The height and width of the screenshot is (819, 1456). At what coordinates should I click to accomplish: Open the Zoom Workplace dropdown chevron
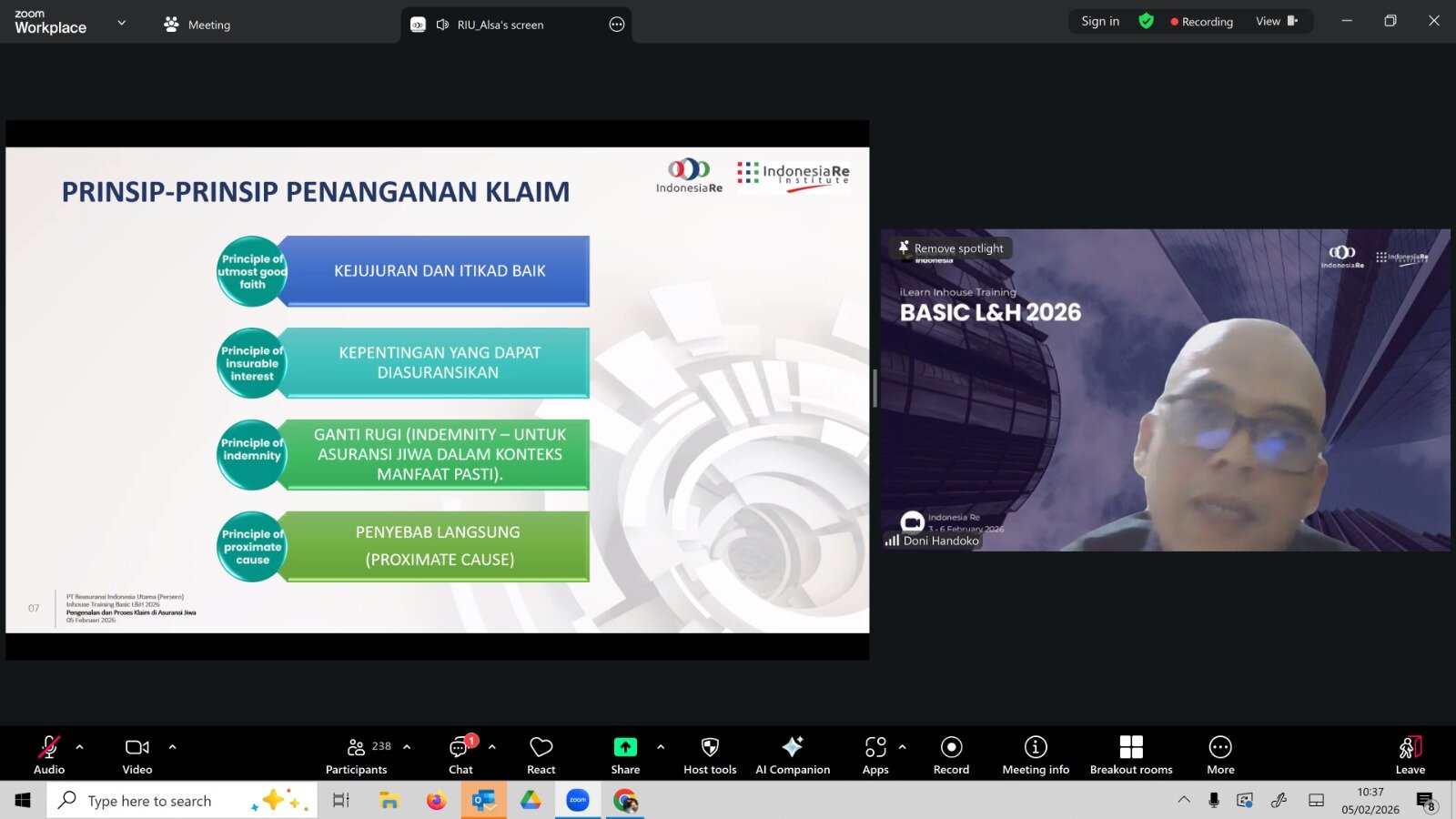[x=122, y=23]
